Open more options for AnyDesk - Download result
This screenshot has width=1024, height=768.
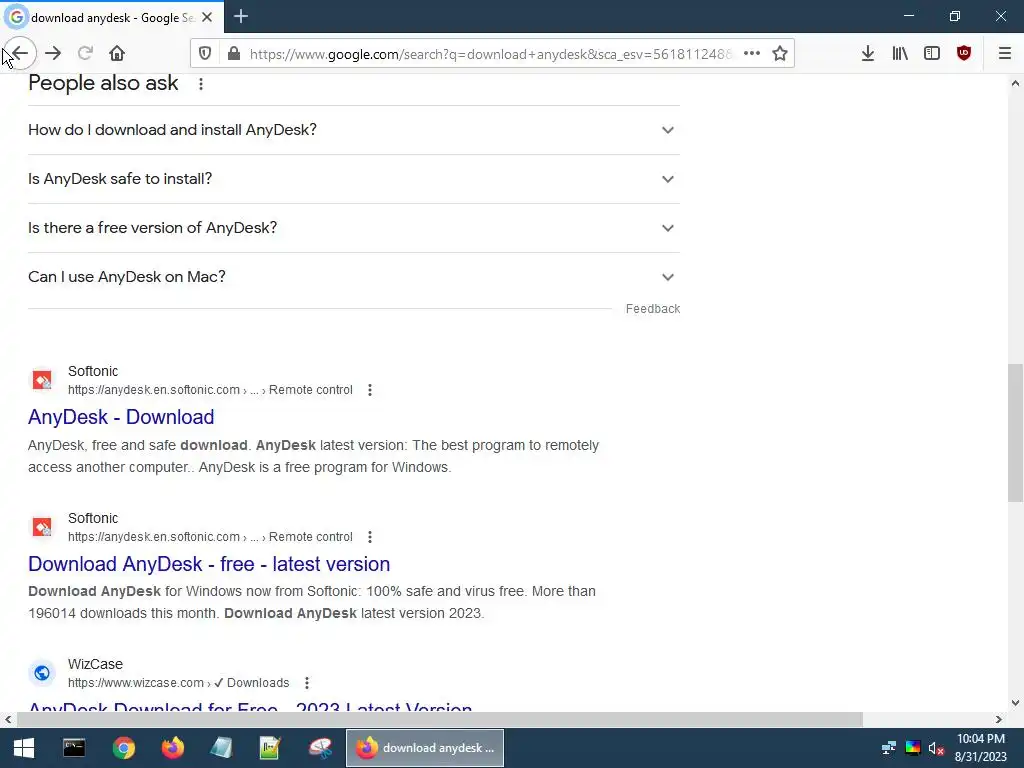(x=370, y=390)
